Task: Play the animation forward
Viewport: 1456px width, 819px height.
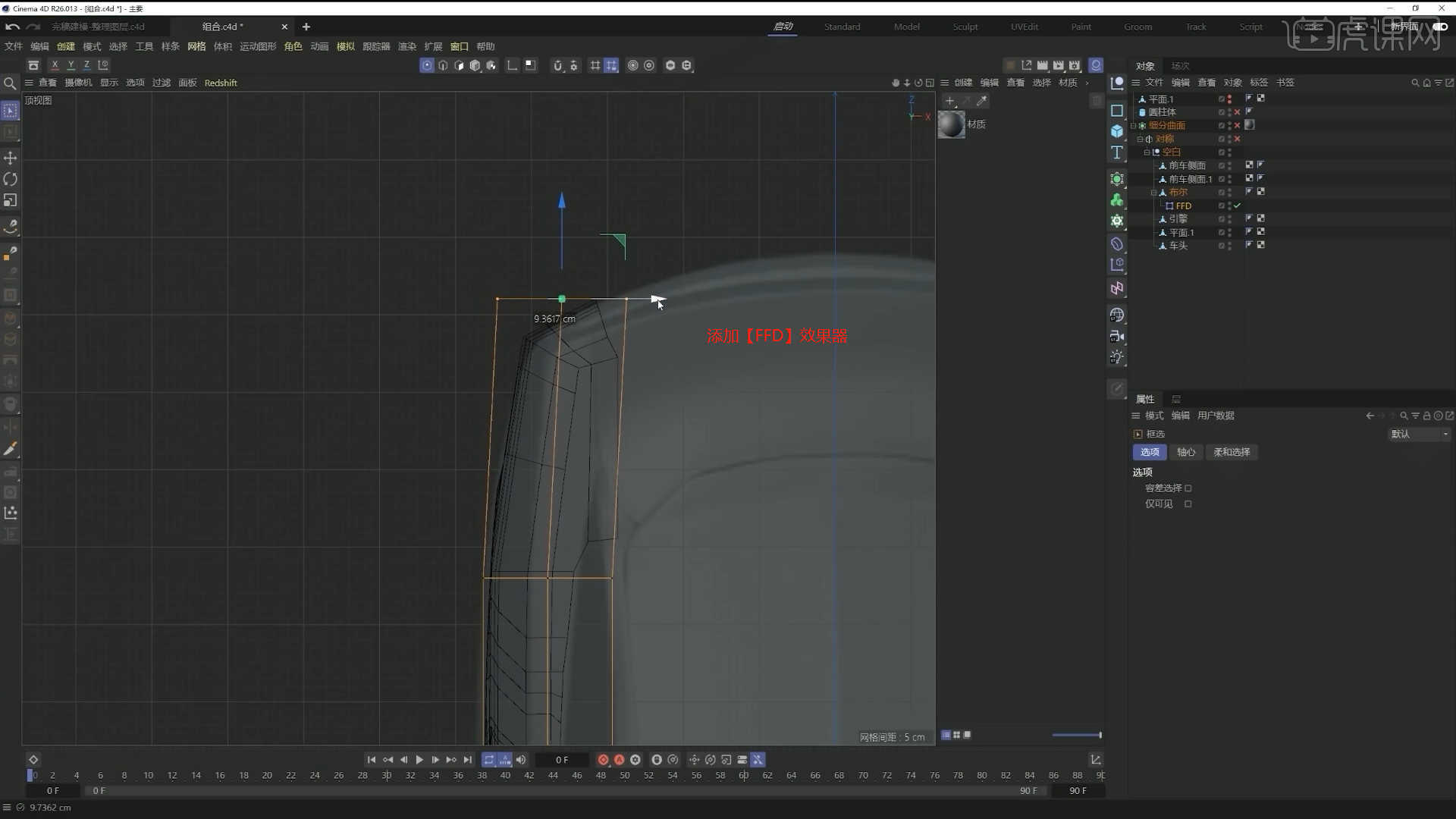Action: point(419,760)
